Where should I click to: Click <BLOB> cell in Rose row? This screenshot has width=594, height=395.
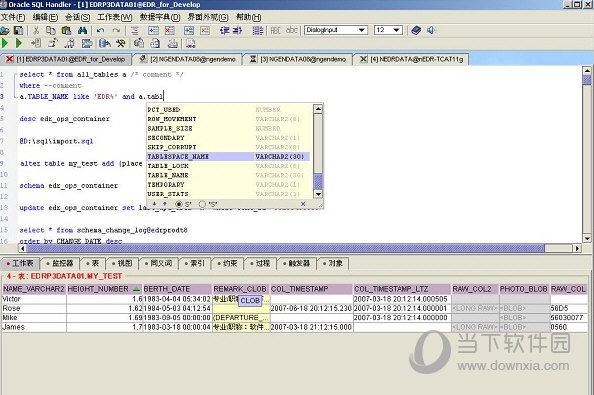[524, 308]
